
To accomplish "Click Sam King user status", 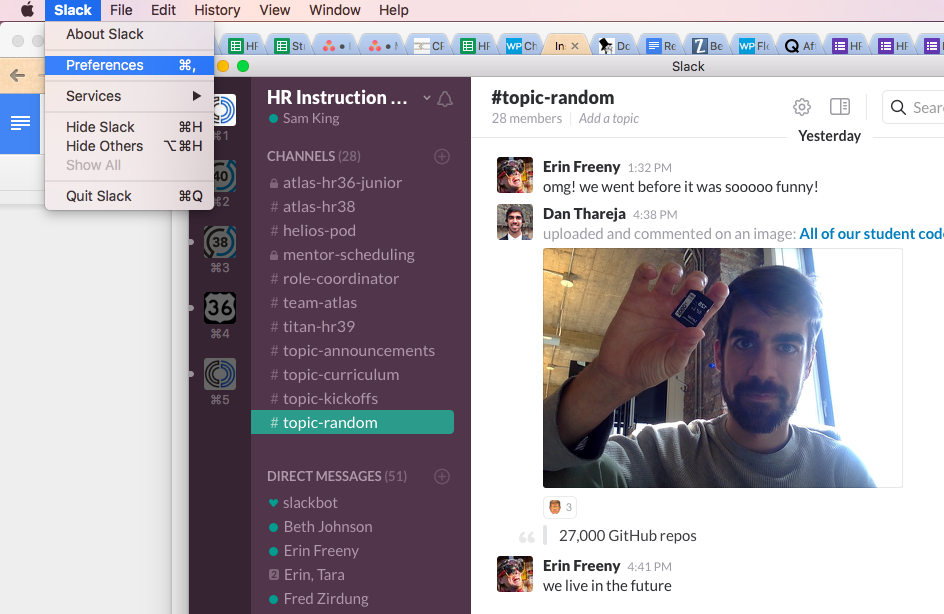I will pos(304,119).
